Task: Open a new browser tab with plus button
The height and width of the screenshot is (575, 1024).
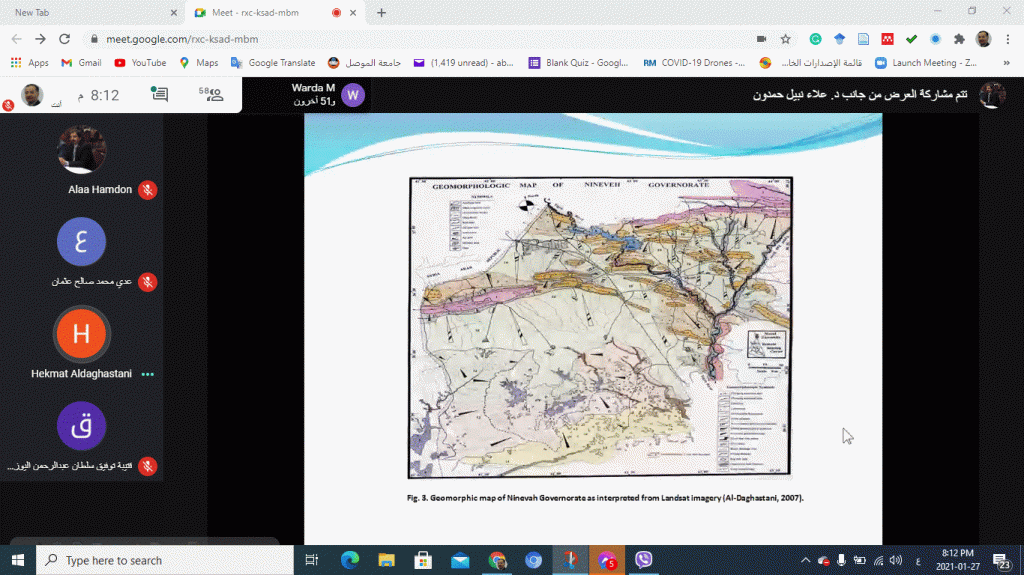Action: [381, 12]
